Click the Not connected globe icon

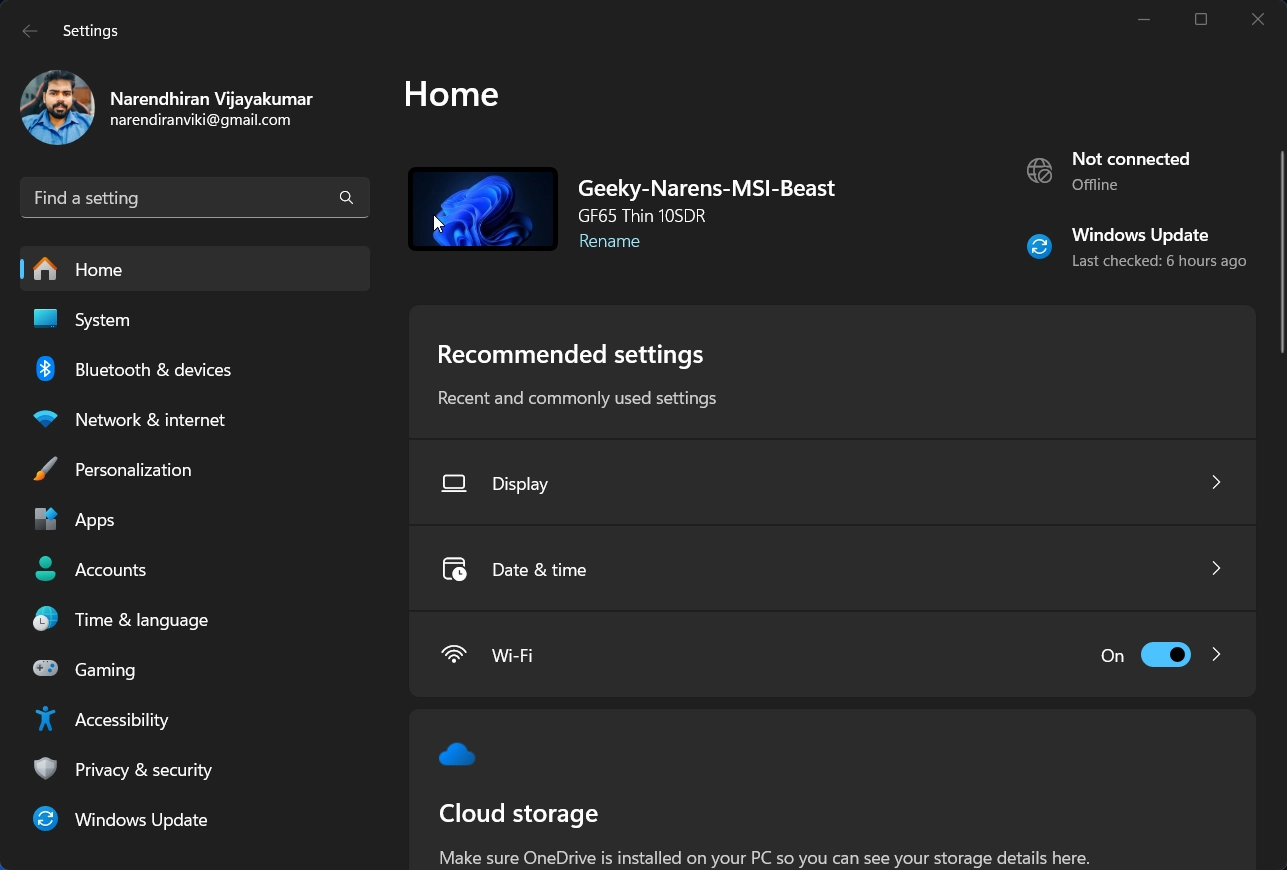[1040, 171]
